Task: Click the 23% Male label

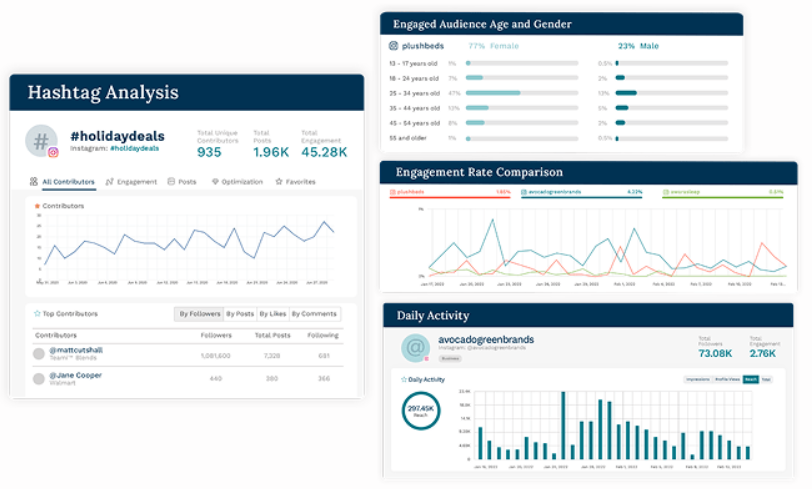Action: pos(638,46)
